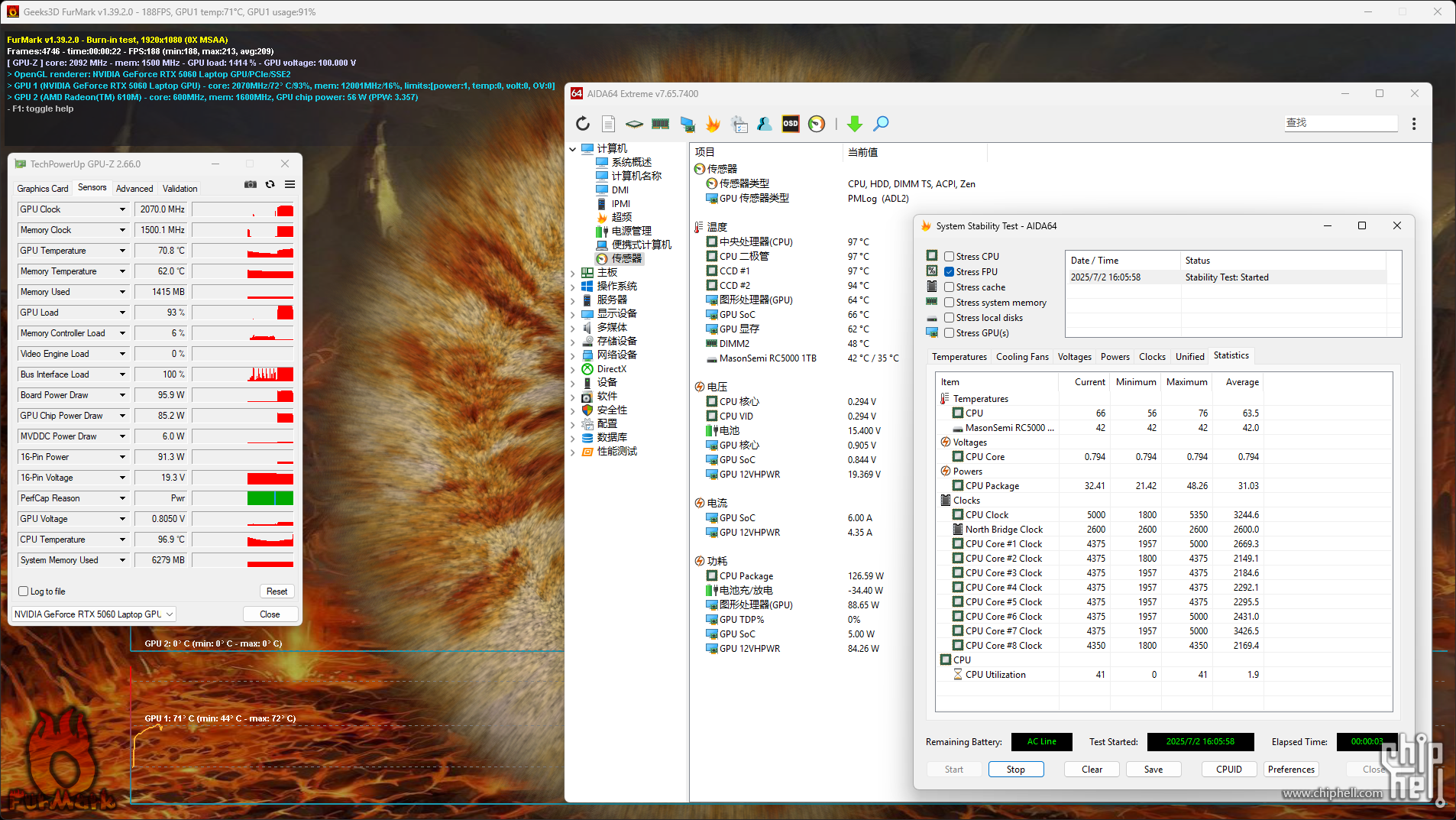
Task: Open the Clocks tab in Stability Test
Action: tap(1152, 357)
